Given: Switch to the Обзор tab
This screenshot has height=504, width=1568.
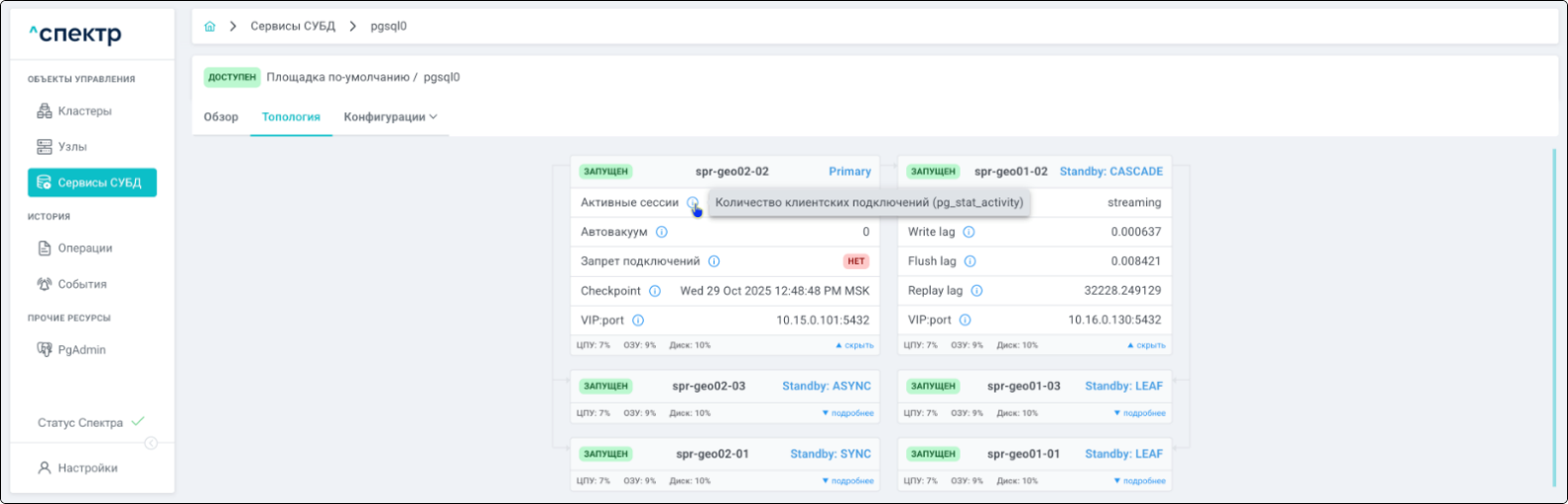Looking at the screenshot, I should pyautogui.click(x=220, y=117).
